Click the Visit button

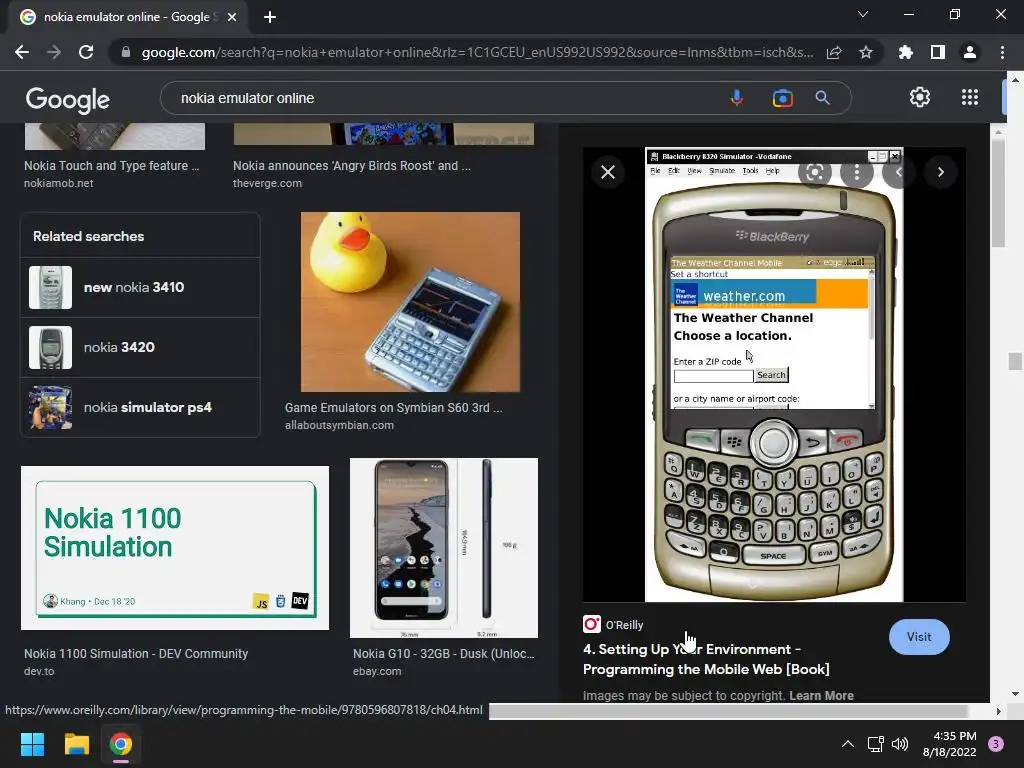click(919, 637)
